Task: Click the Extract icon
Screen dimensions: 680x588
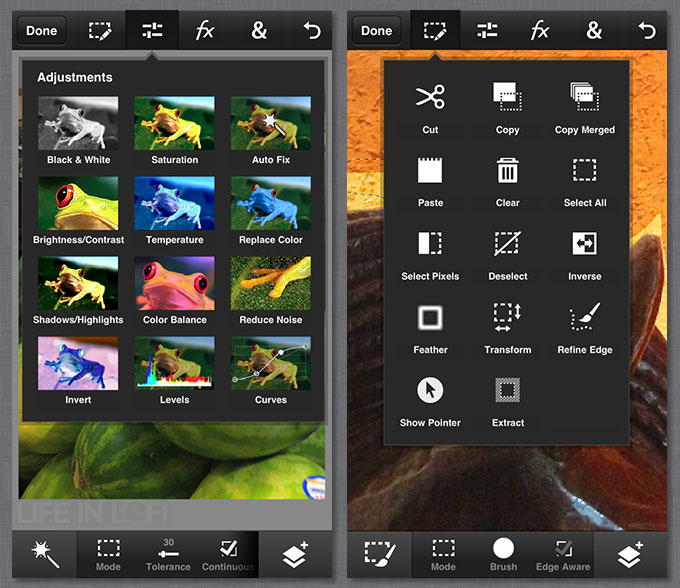Action: tap(507, 390)
